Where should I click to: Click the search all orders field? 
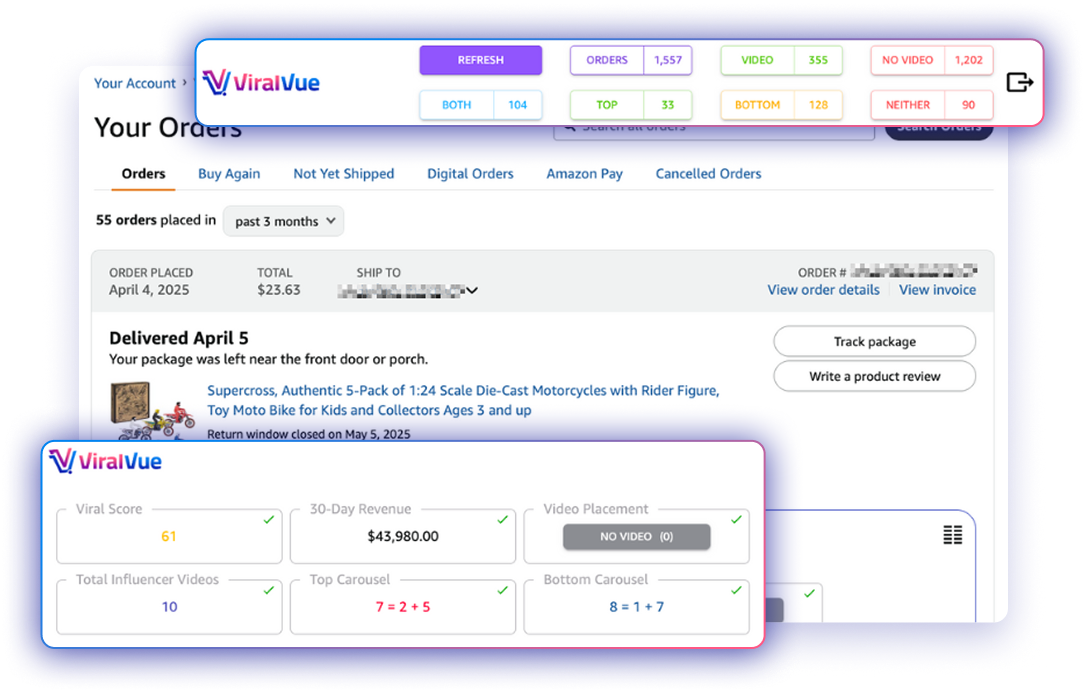[x=714, y=127]
